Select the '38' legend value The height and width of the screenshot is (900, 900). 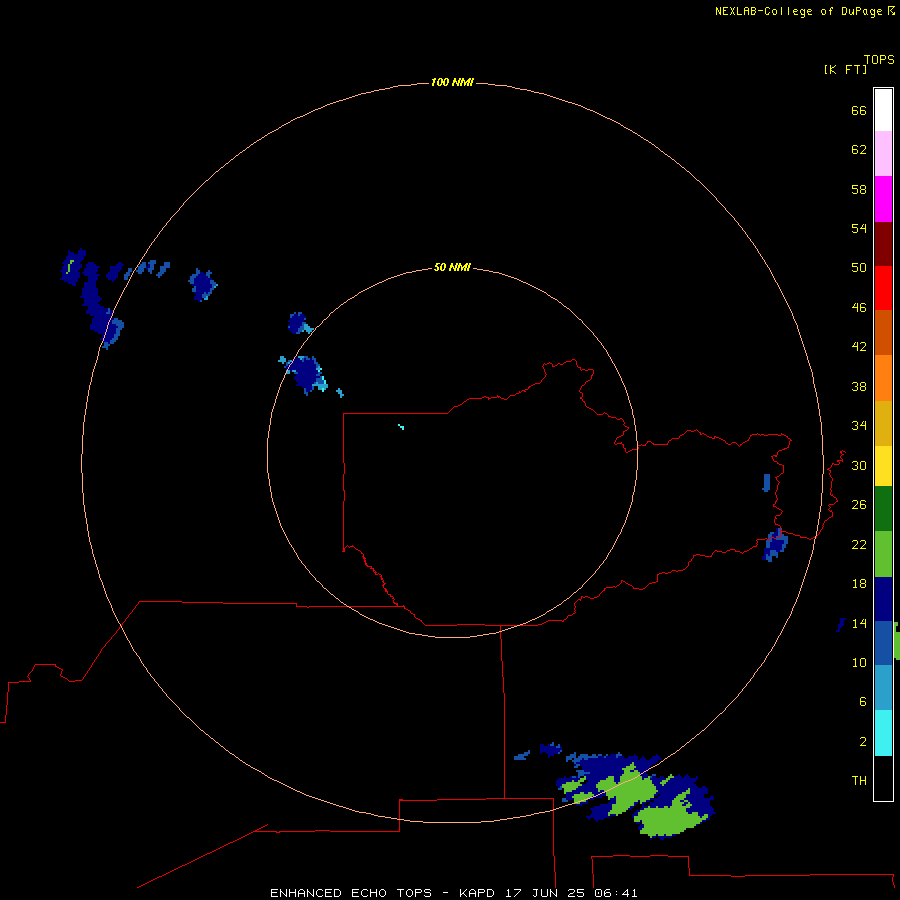859,387
